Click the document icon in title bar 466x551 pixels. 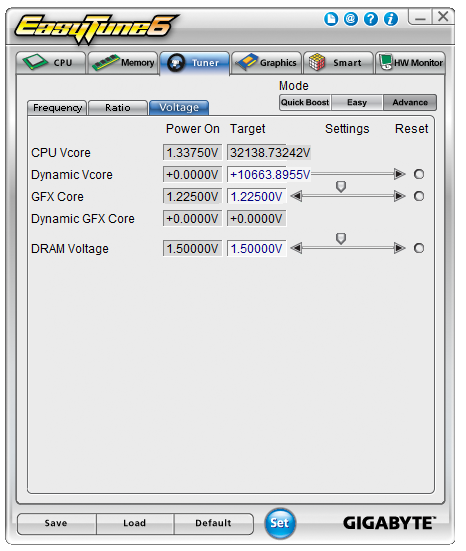click(331, 19)
